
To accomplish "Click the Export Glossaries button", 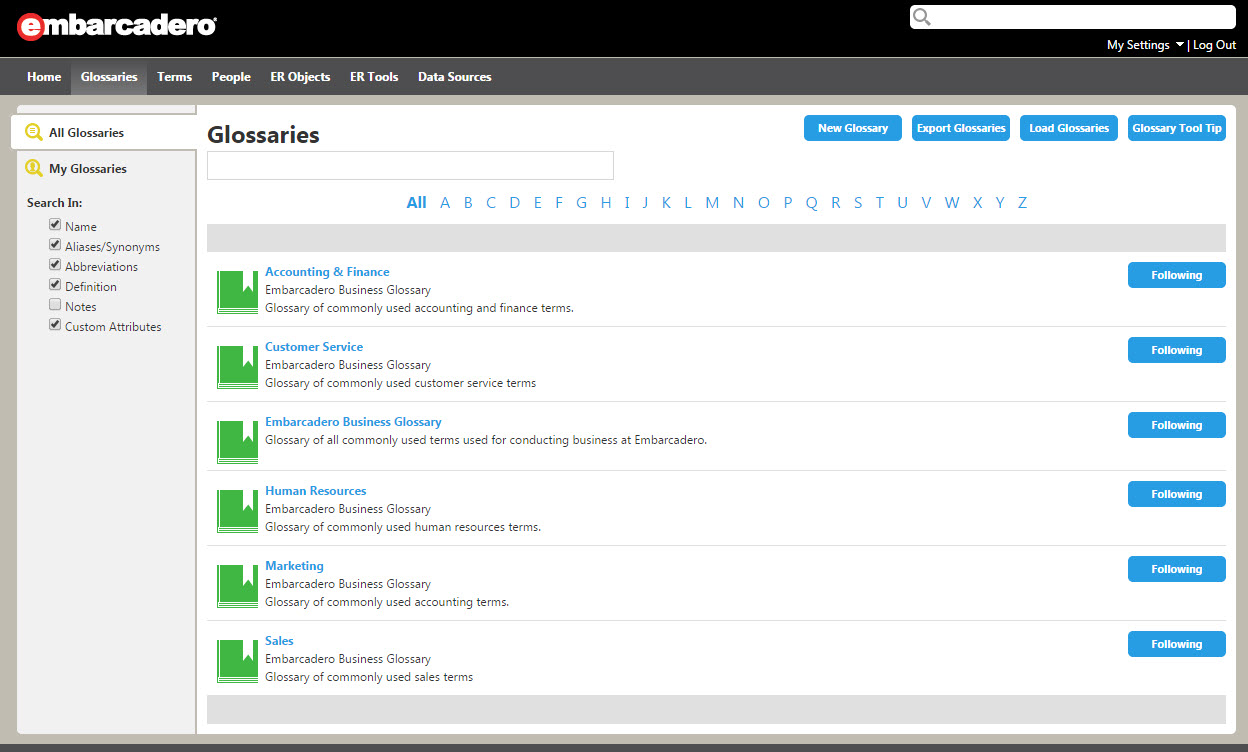I will 961,128.
